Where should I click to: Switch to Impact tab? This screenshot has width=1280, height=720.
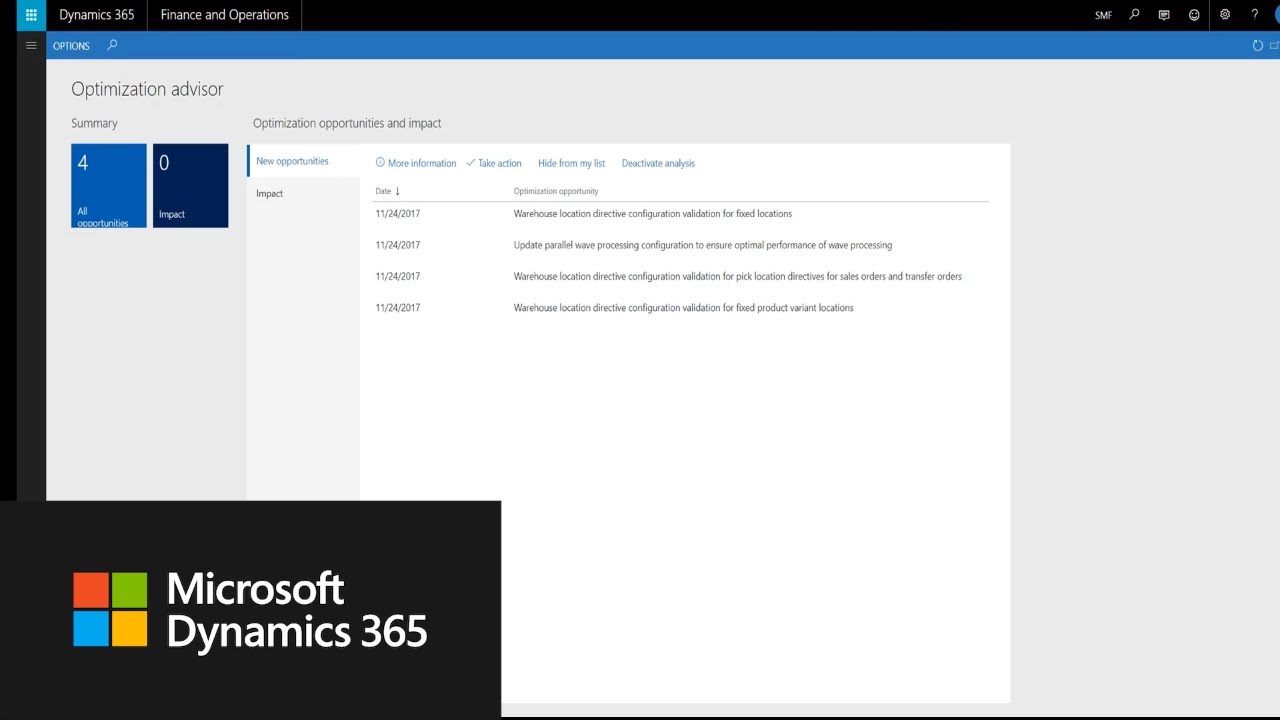point(303,193)
